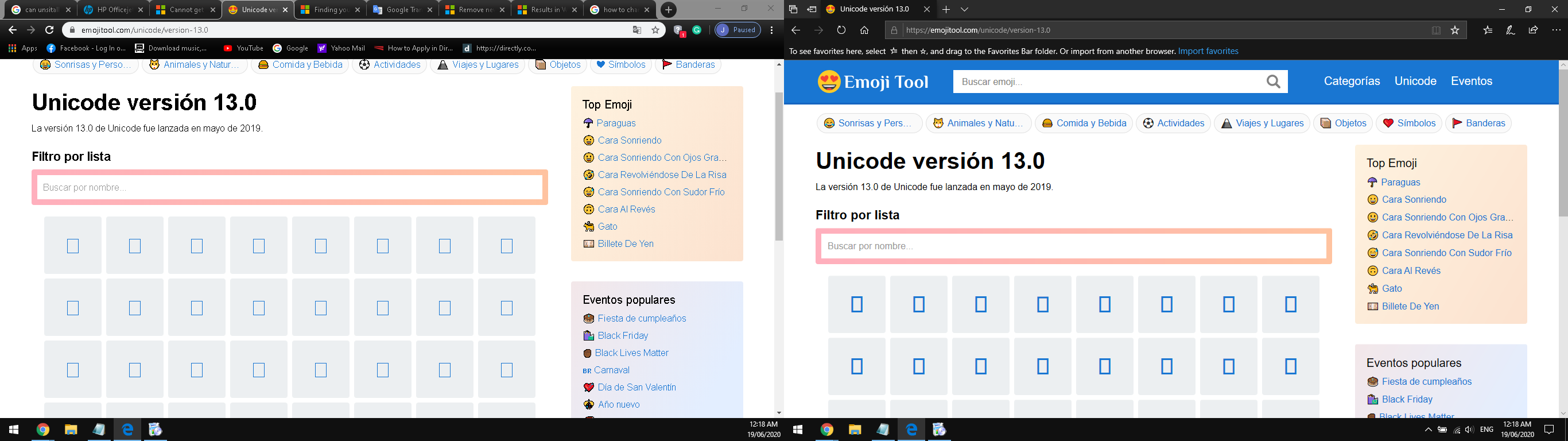Click the 'Buscar por nombre' filter field in Edge
The image size is (1568, 441).
click(1074, 246)
